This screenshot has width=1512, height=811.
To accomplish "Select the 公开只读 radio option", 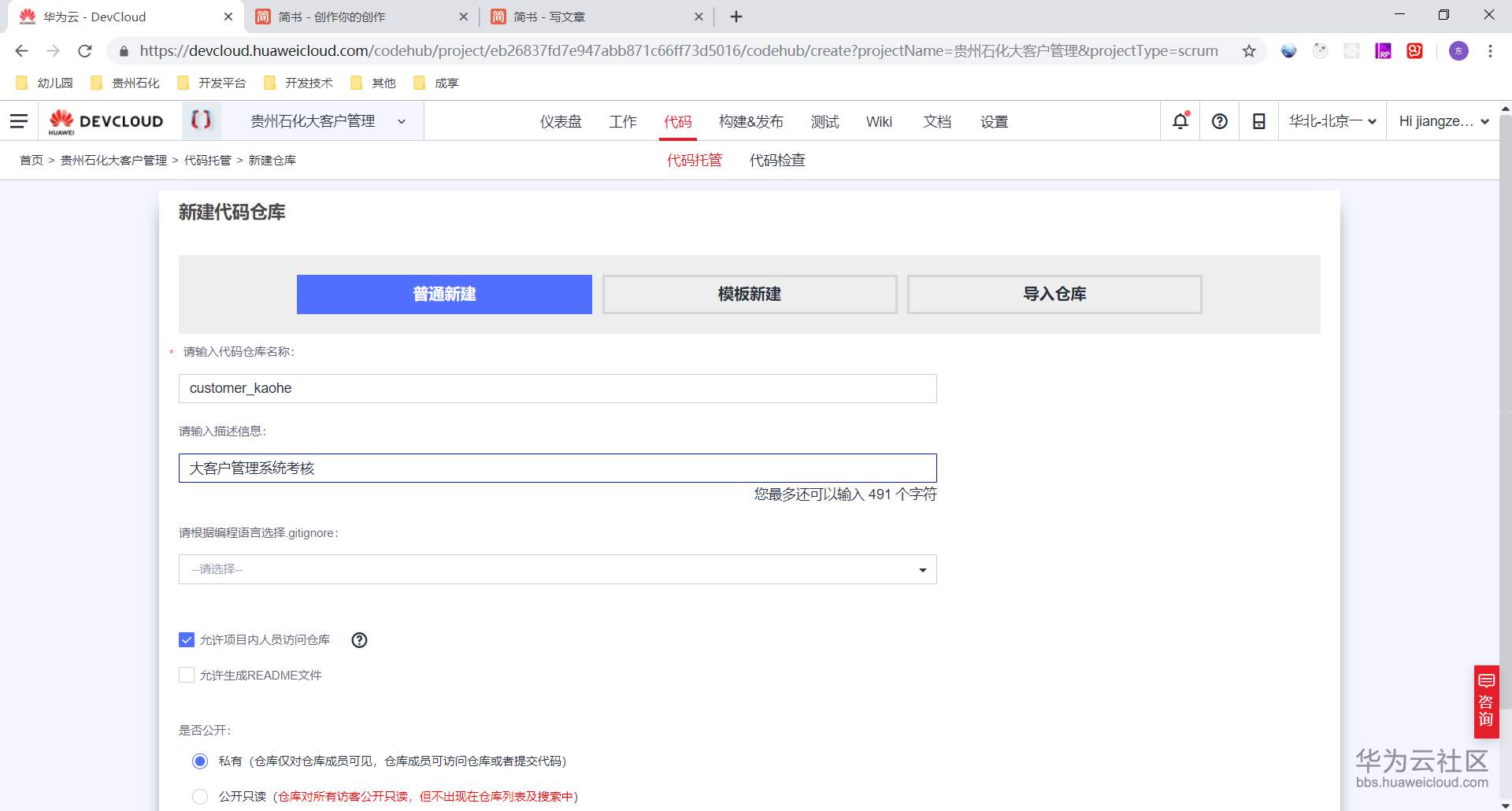I will (200, 796).
